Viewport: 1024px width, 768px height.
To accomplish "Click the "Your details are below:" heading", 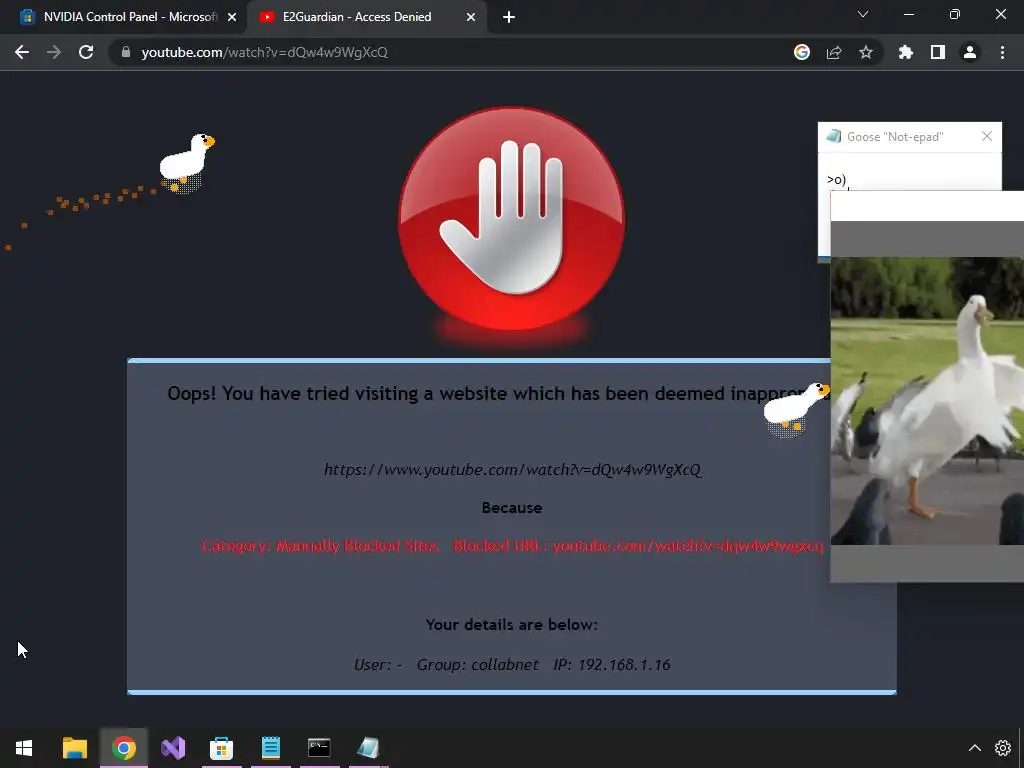I will tap(511, 624).
